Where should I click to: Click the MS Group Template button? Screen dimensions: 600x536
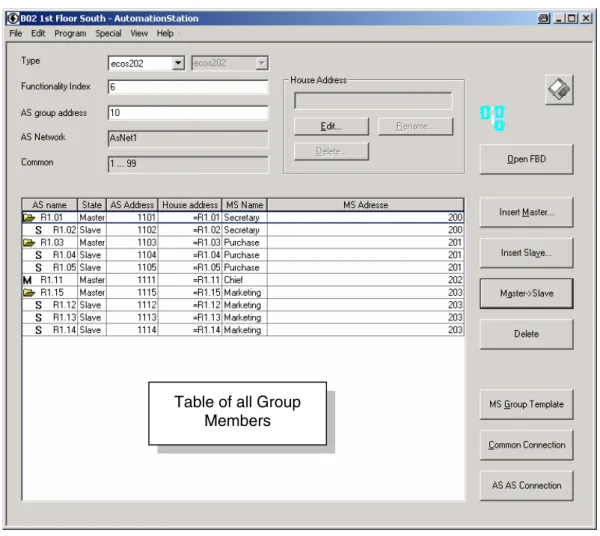coord(527,404)
